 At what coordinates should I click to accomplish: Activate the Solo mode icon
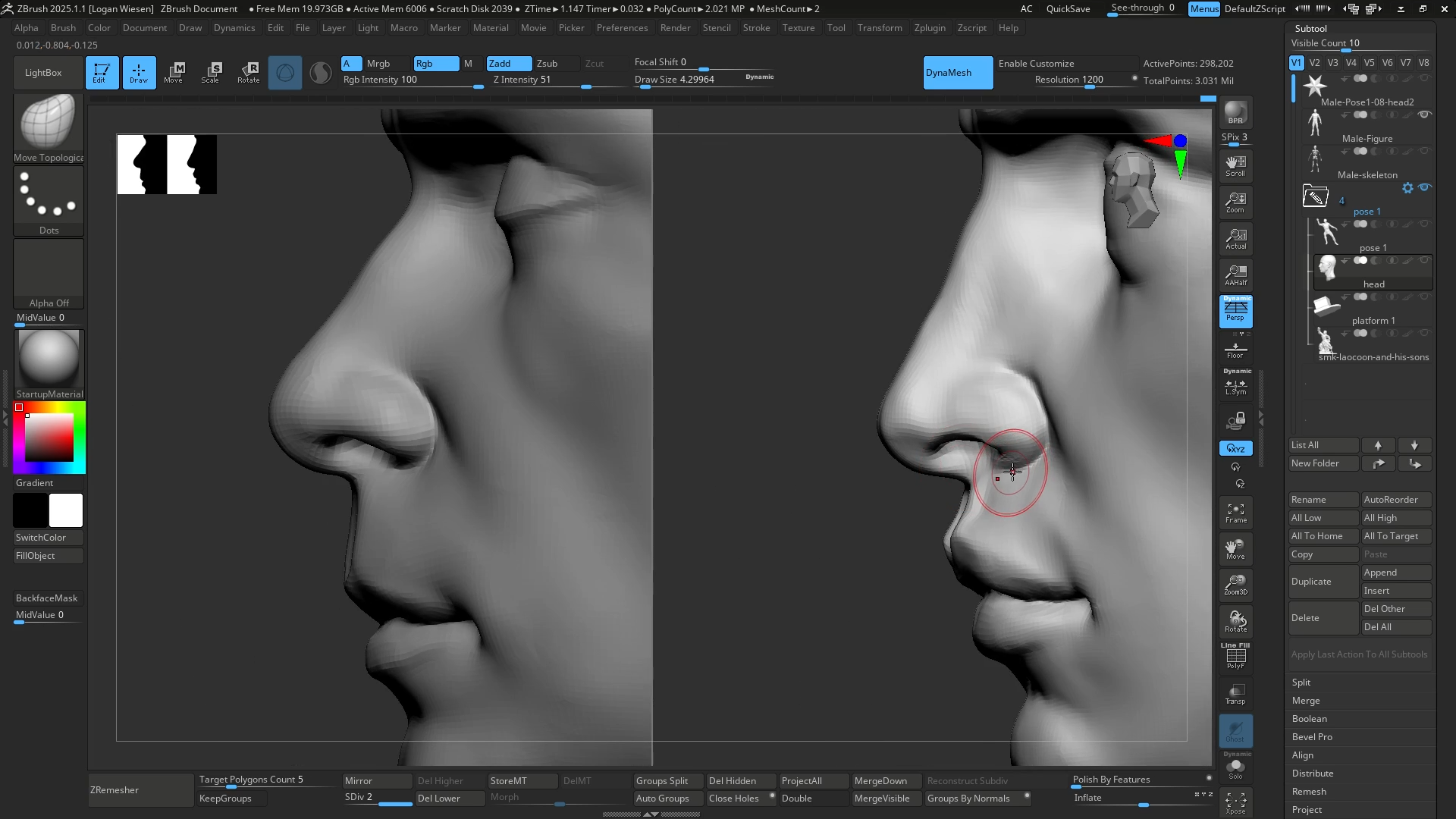tap(1235, 768)
